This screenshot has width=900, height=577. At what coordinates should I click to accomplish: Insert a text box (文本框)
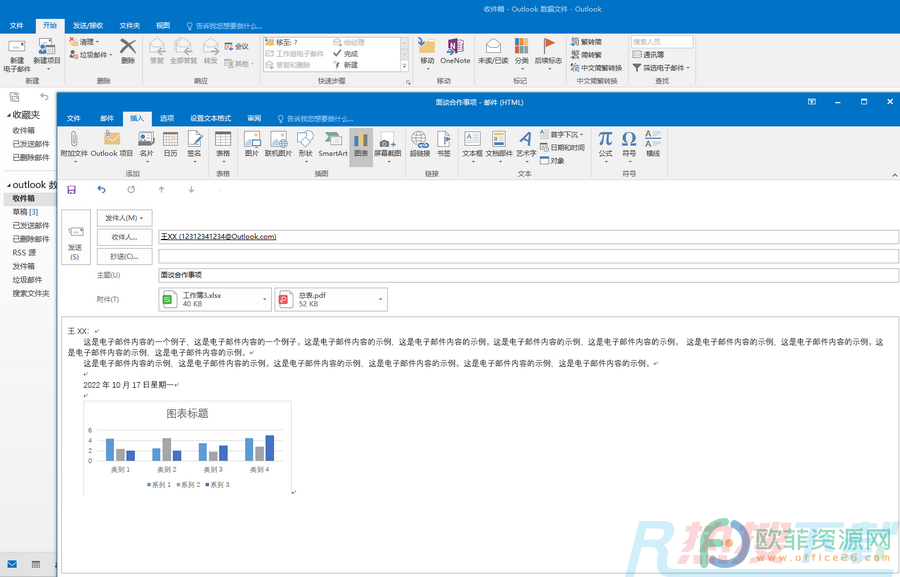(472, 145)
